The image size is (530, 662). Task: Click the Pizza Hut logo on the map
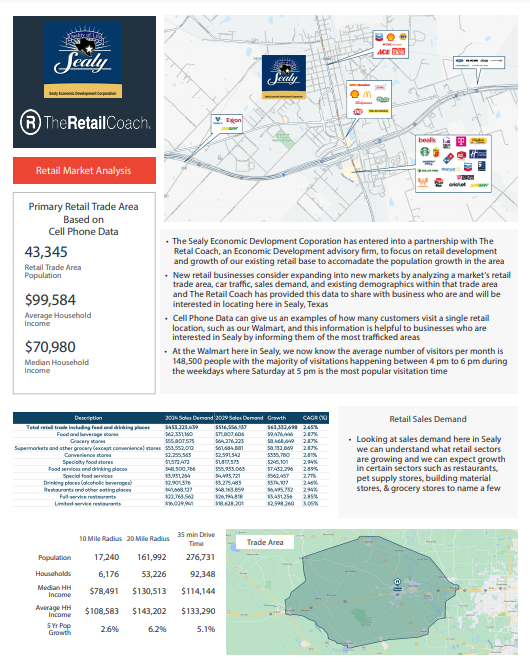point(438,182)
